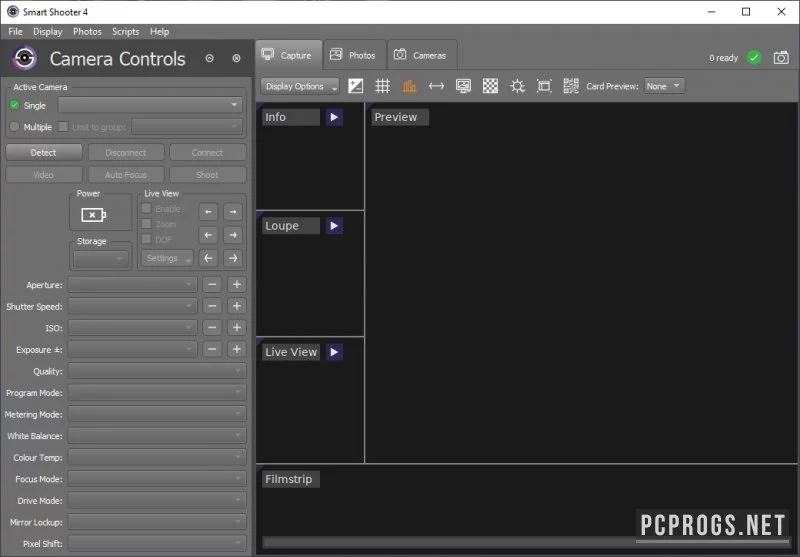Select the Single active camera radio
Image resolution: width=800 pixels, height=557 pixels.
pos(14,105)
